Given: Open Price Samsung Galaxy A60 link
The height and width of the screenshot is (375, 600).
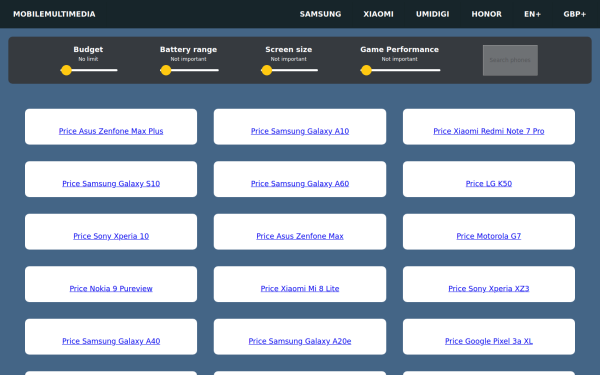Looking at the screenshot, I should 300,183.
